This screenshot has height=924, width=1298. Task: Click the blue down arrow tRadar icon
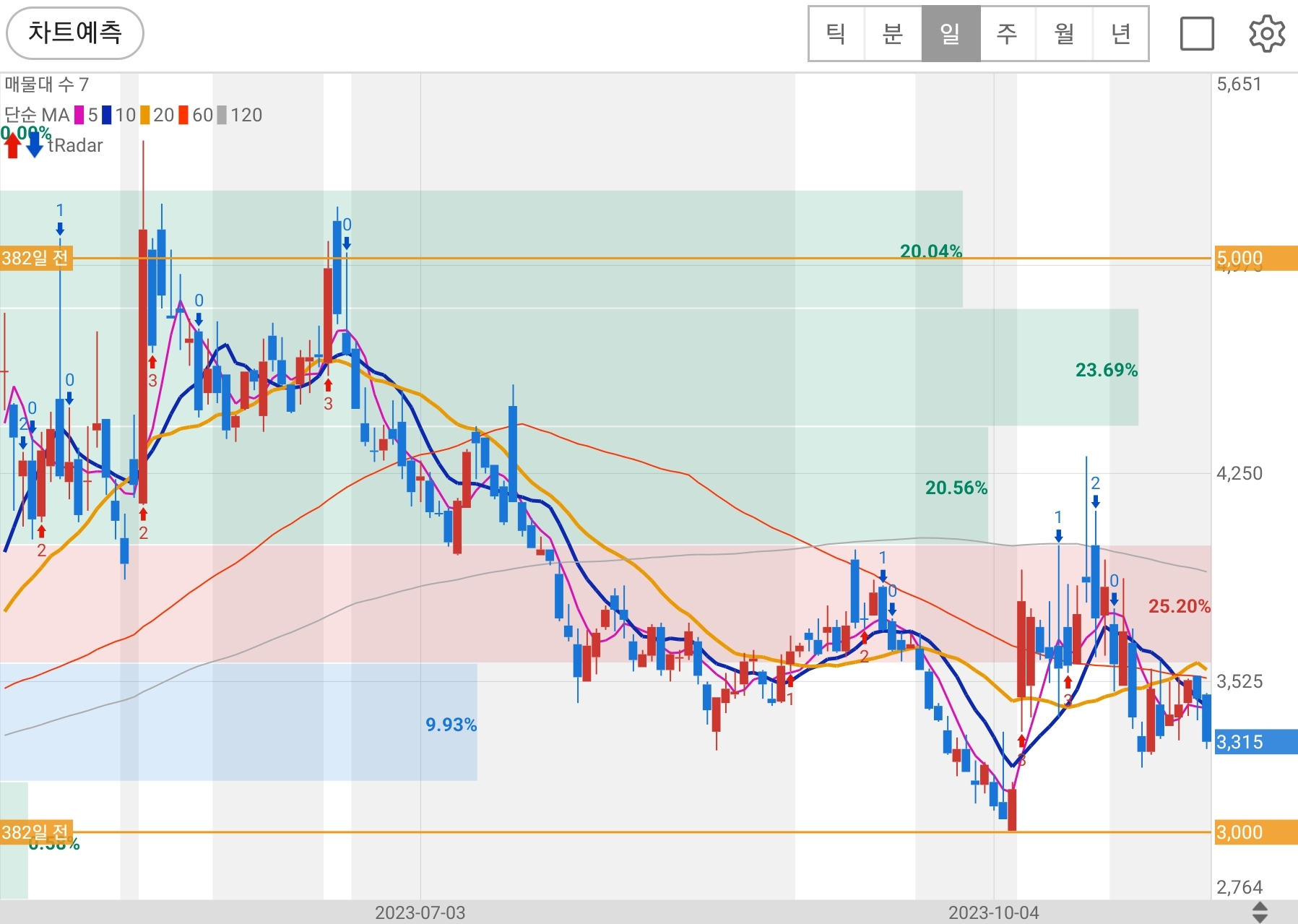(x=35, y=145)
